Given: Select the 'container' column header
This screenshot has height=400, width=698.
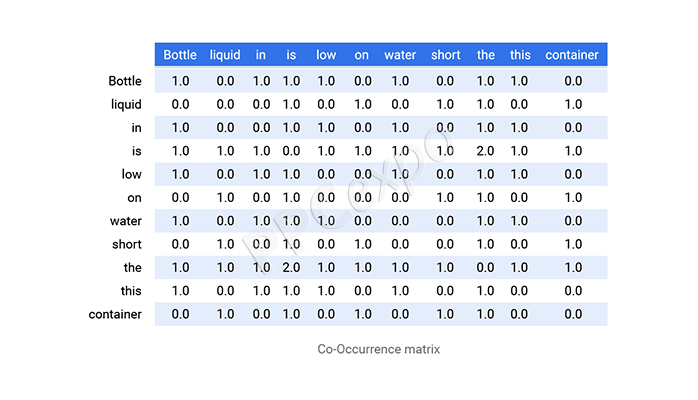Looking at the screenshot, I should (x=572, y=55).
